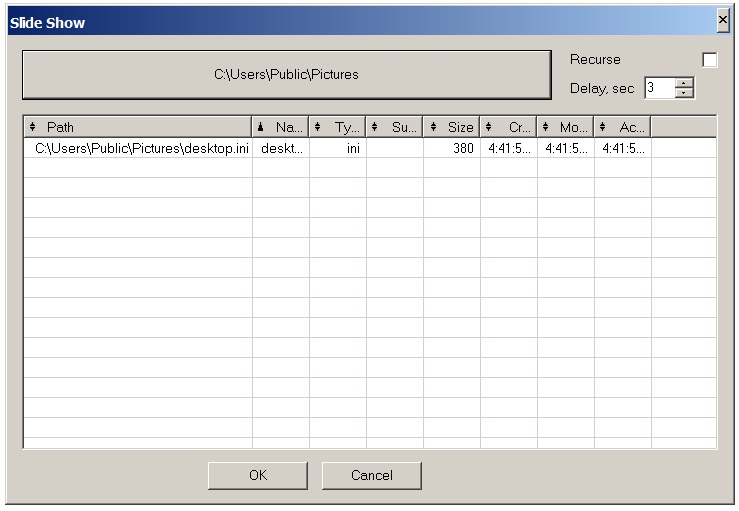
Task: Sort by the Mo... (Modified) column header
Action: click(x=566, y=127)
